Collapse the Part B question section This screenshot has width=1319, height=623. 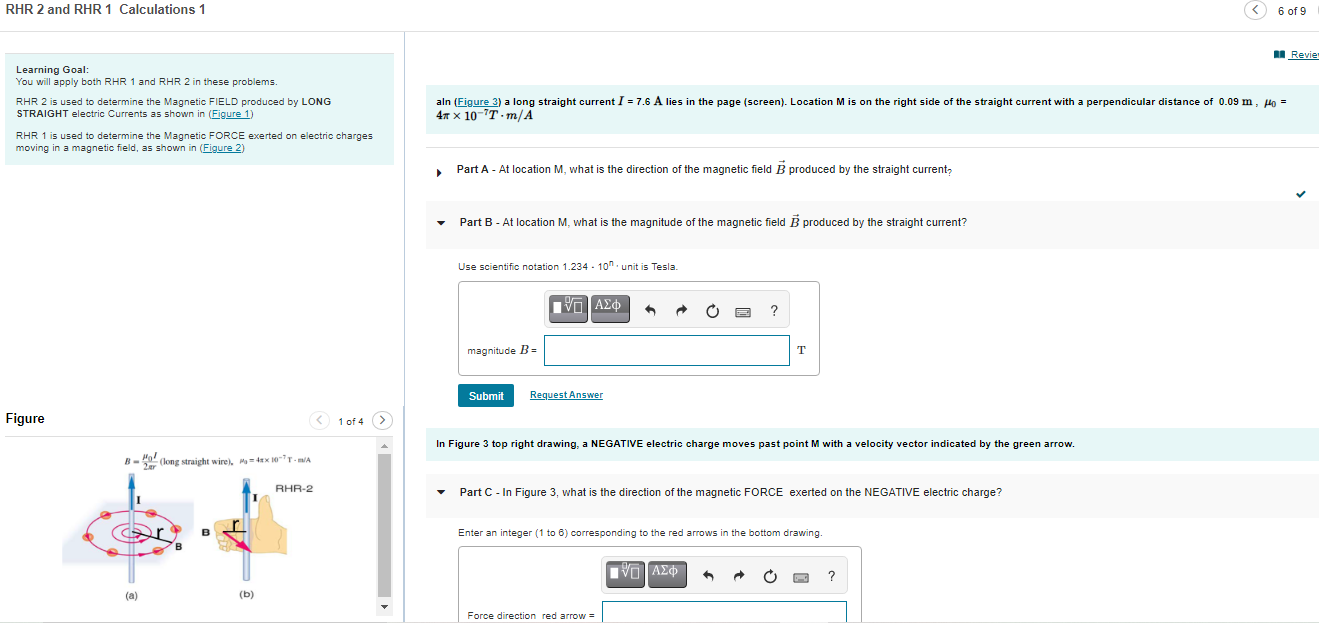[440, 222]
